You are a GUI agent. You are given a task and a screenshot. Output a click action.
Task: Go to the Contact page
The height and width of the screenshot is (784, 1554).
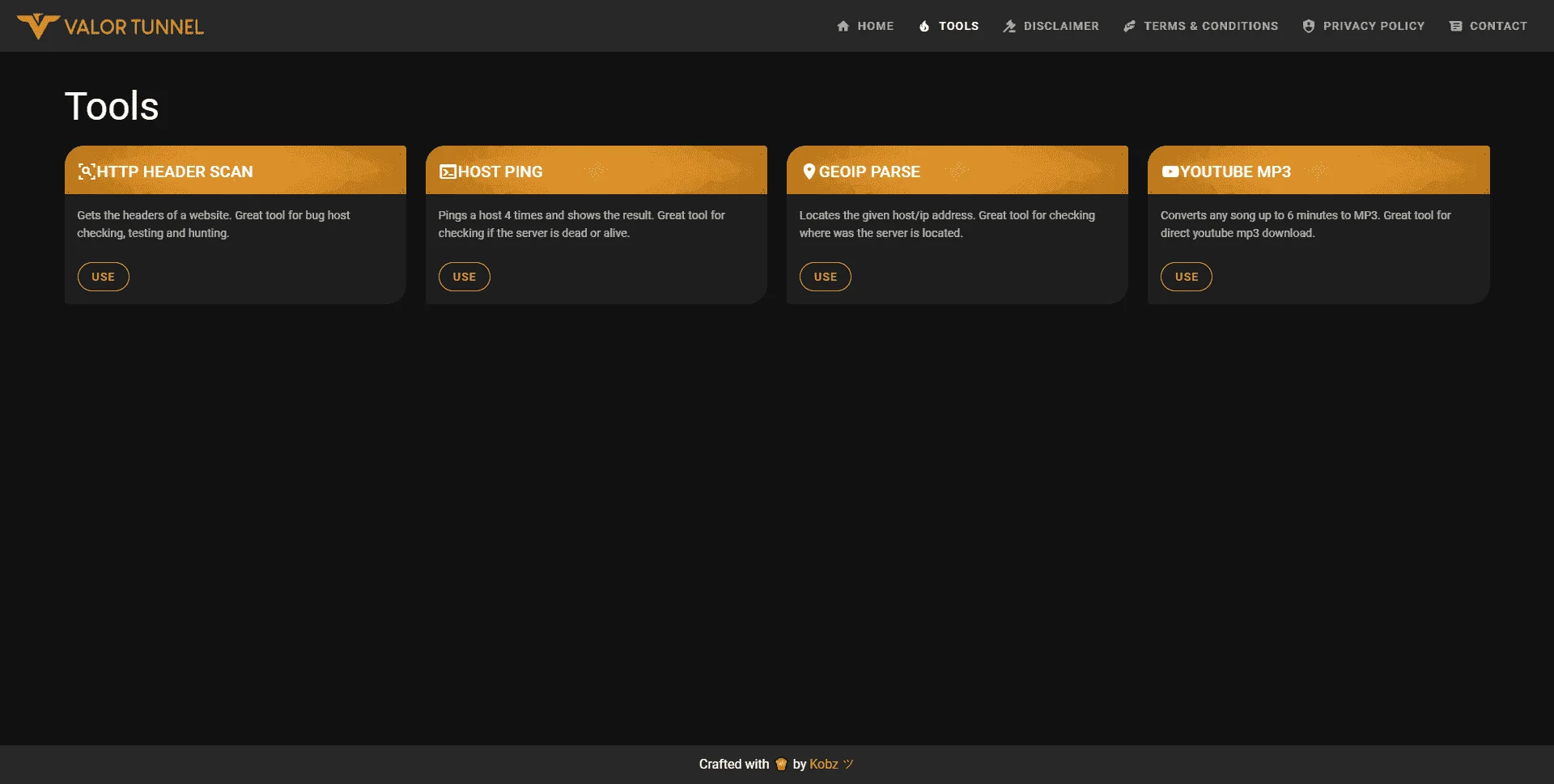pyautogui.click(x=1488, y=26)
